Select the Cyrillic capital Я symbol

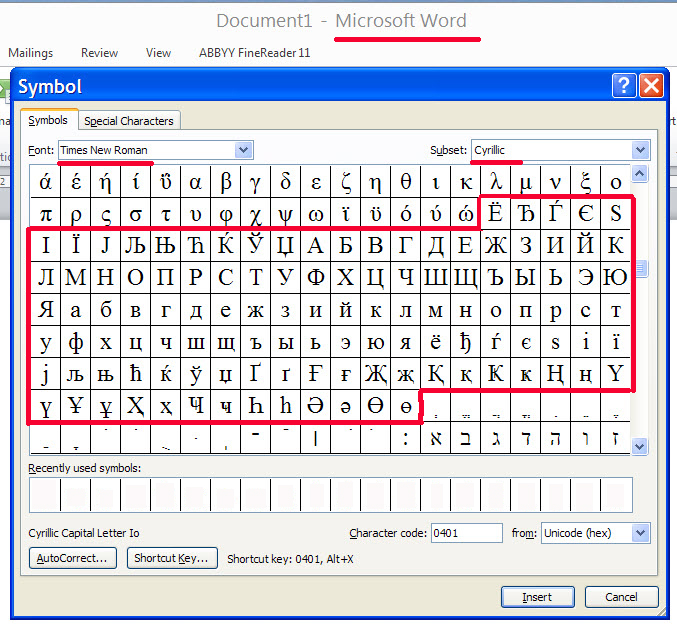click(x=46, y=310)
